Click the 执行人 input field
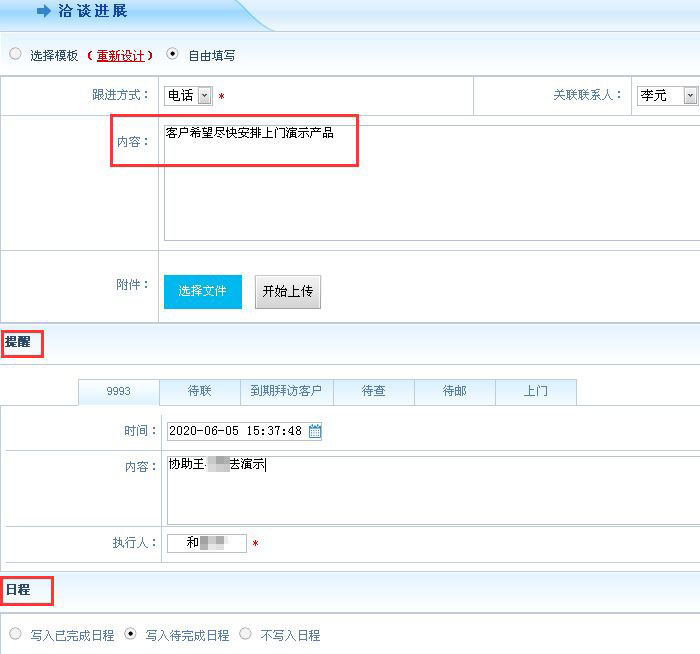Screen dimensions: 700x654 [x=207, y=543]
